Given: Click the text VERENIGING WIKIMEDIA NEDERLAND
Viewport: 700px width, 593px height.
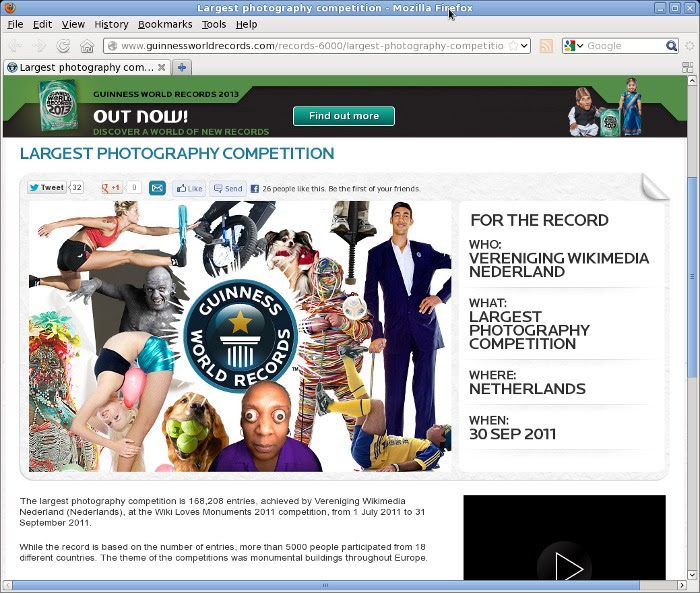Looking at the screenshot, I should pyautogui.click(x=559, y=265).
